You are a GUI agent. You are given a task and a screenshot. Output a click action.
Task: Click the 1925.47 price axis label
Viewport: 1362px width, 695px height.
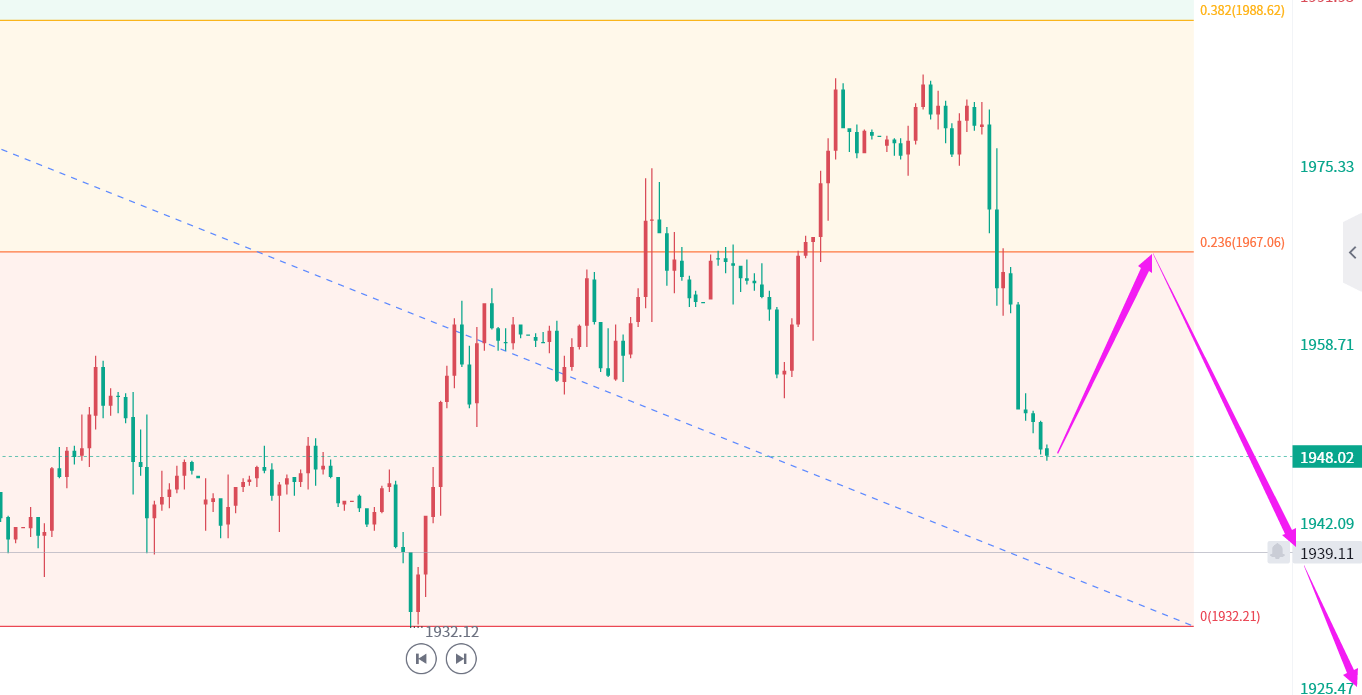point(1326,688)
